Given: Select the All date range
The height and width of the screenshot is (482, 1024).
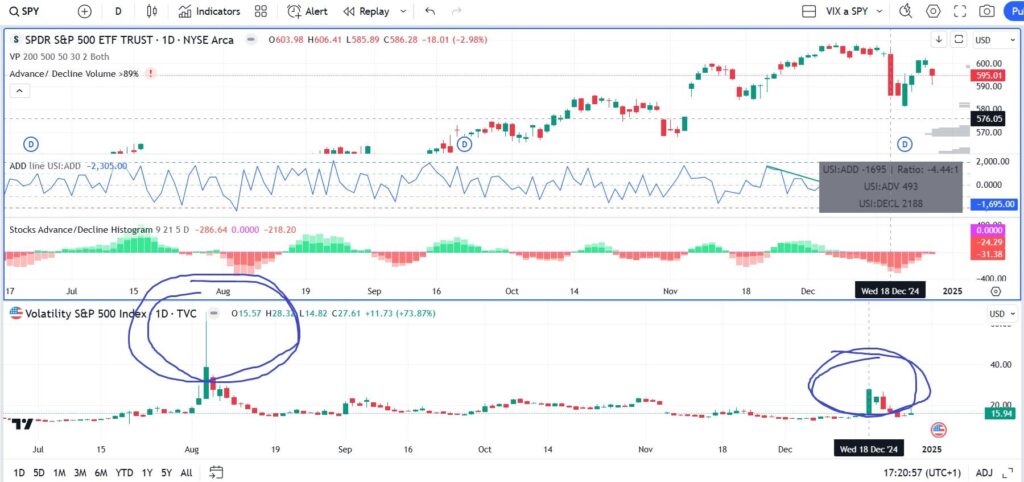Looking at the screenshot, I should tap(186, 472).
